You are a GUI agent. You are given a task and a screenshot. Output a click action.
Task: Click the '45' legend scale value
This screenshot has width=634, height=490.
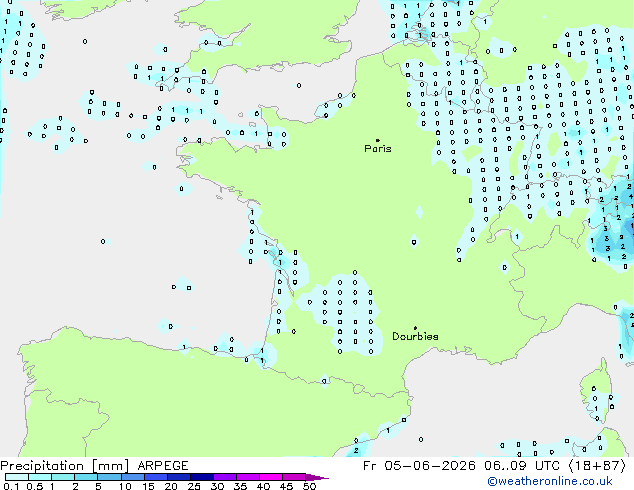click(x=286, y=486)
